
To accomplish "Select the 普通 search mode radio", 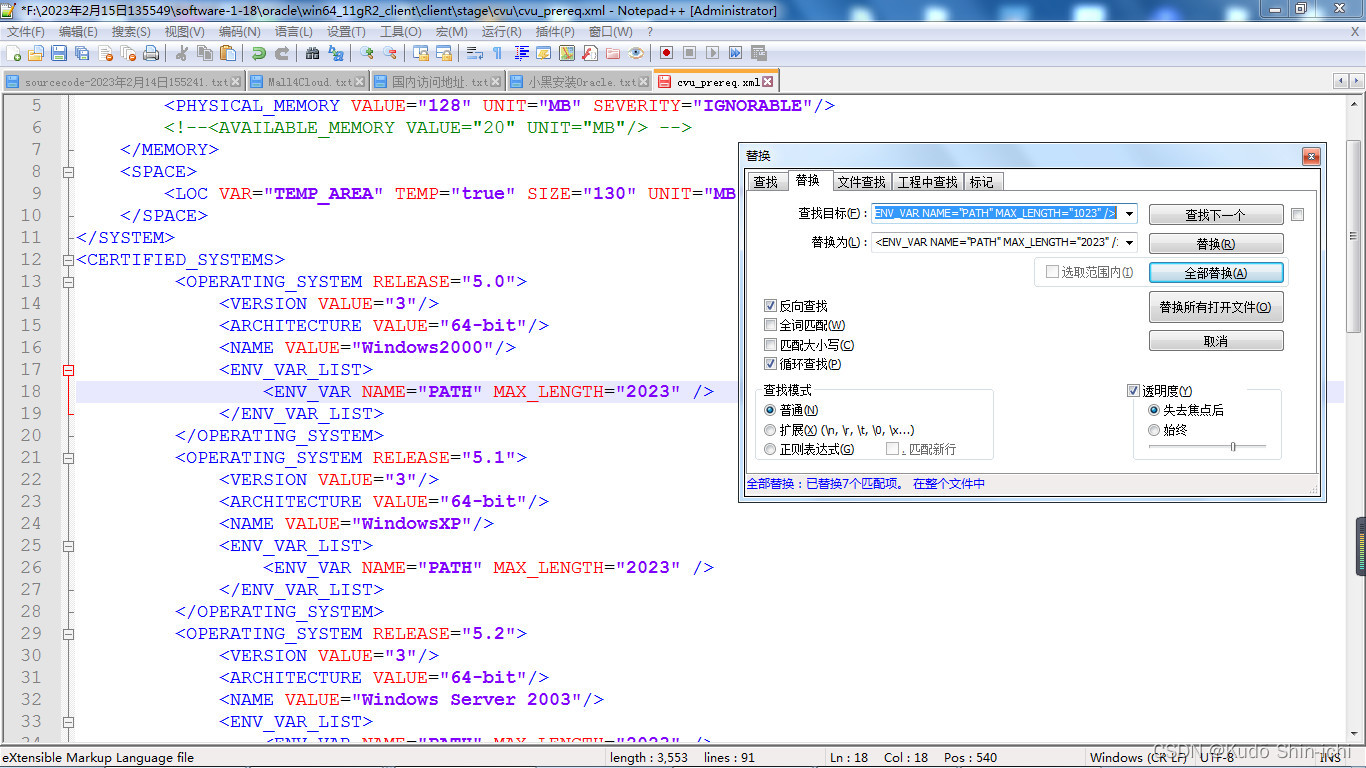I will [x=770, y=410].
